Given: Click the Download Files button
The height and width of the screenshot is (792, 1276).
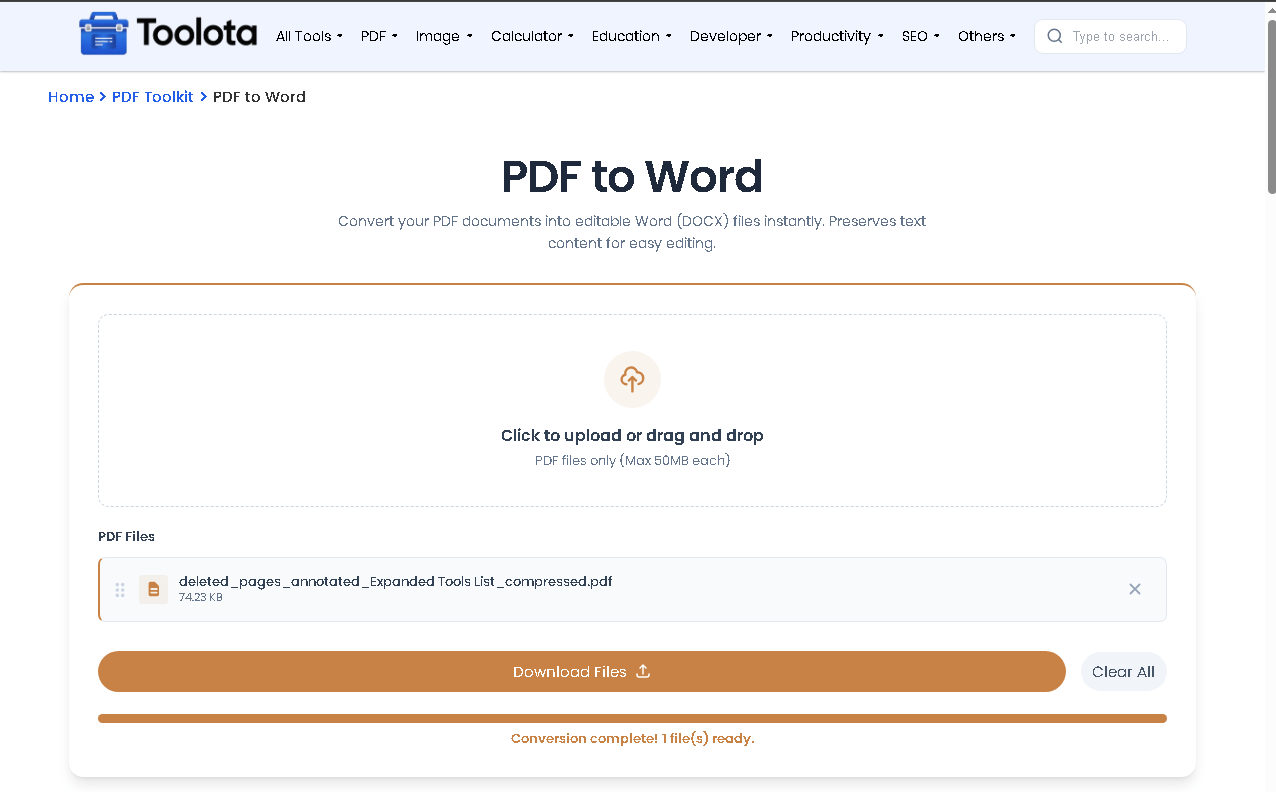Looking at the screenshot, I should click(x=582, y=672).
